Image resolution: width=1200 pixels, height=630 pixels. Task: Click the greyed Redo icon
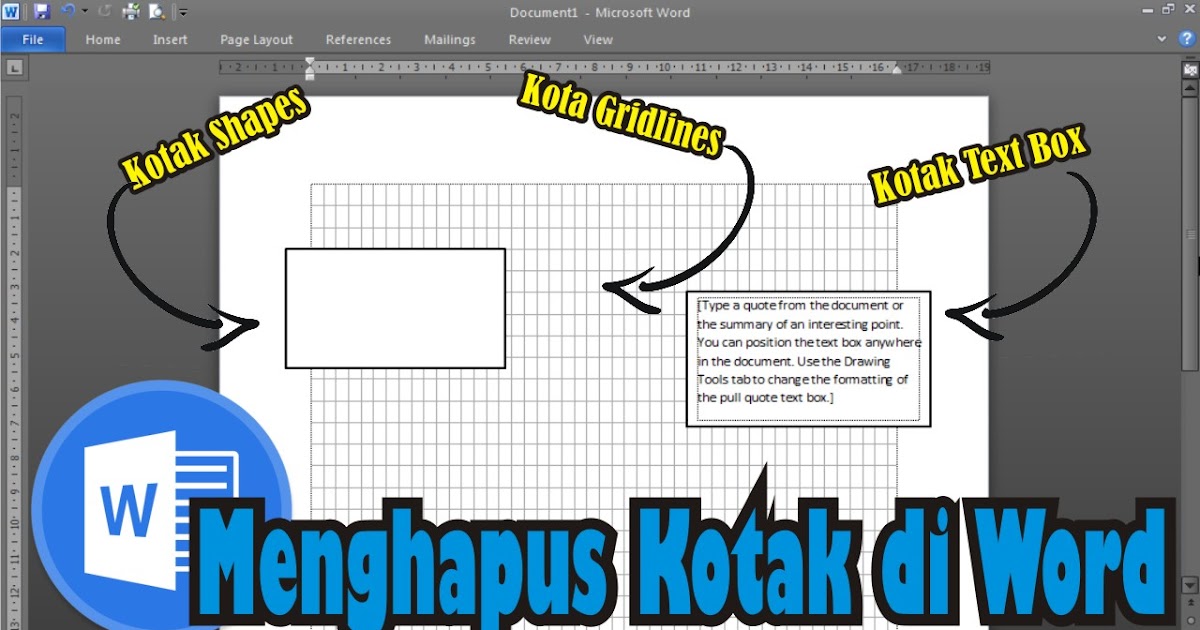click(105, 11)
